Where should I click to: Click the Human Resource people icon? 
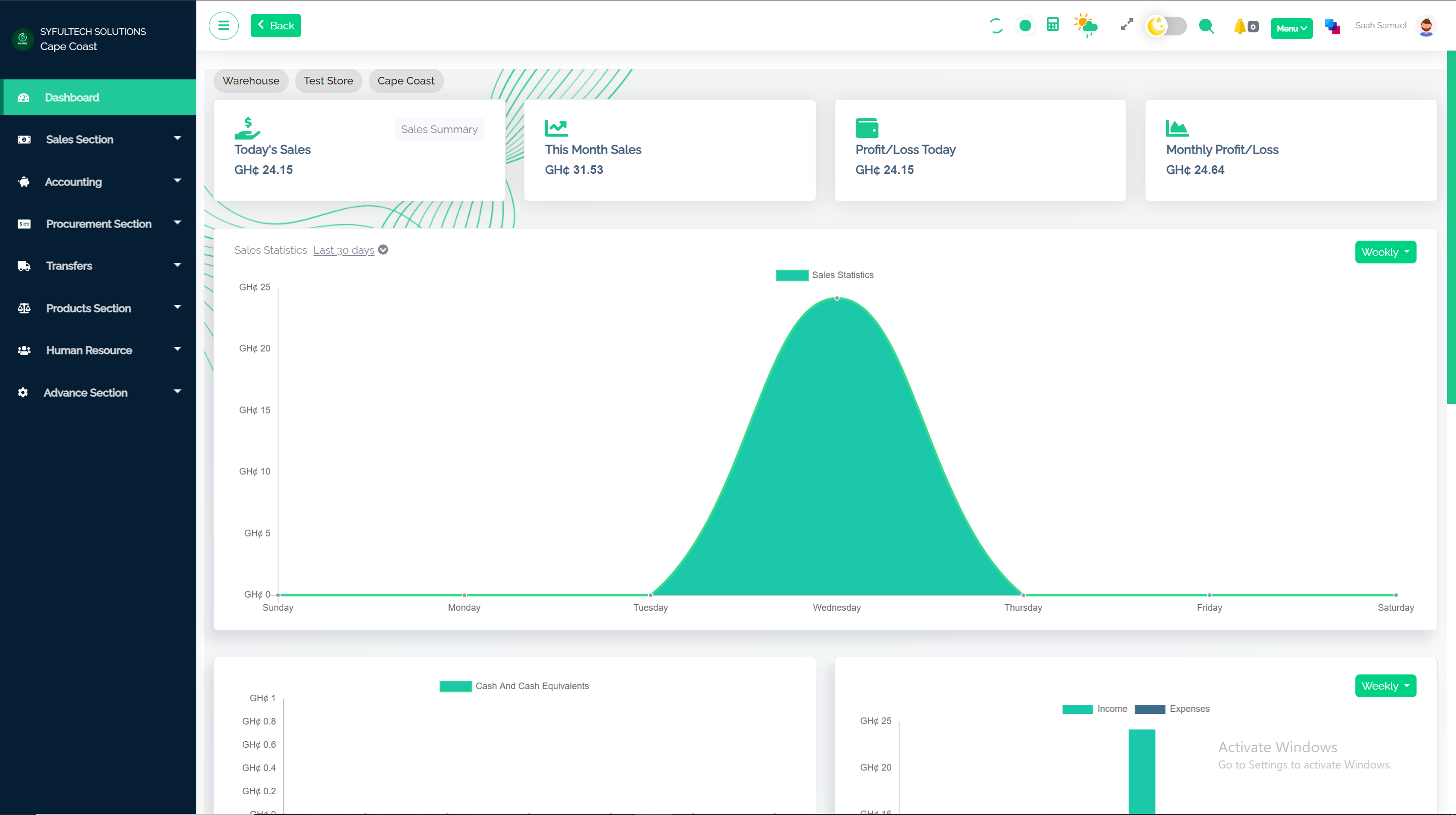pos(24,350)
